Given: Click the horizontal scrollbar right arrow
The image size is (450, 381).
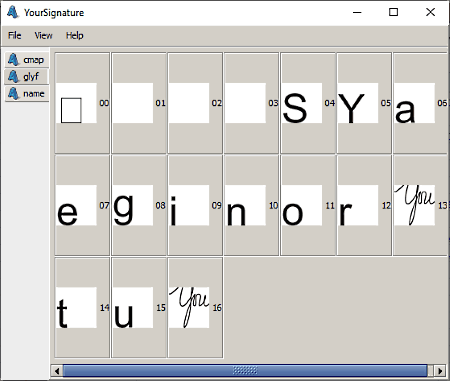Looking at the screenshot, I should point(440,371).
